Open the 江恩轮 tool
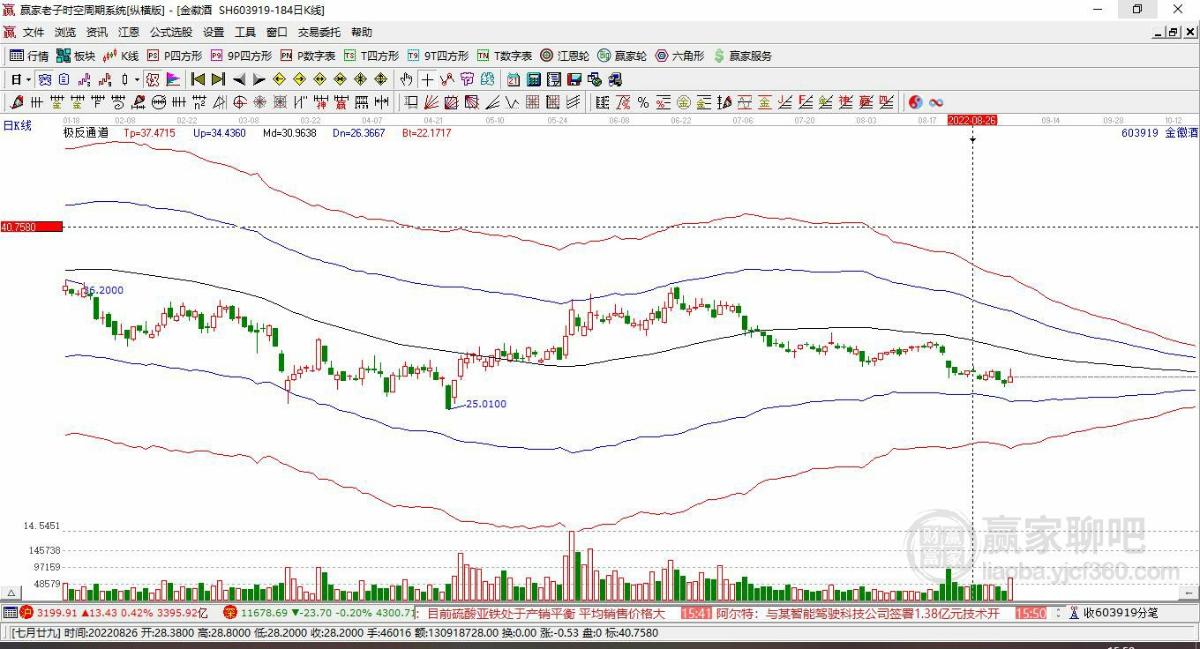The height and width of the screenshot is (649, 1200). [x=566, y=56]
